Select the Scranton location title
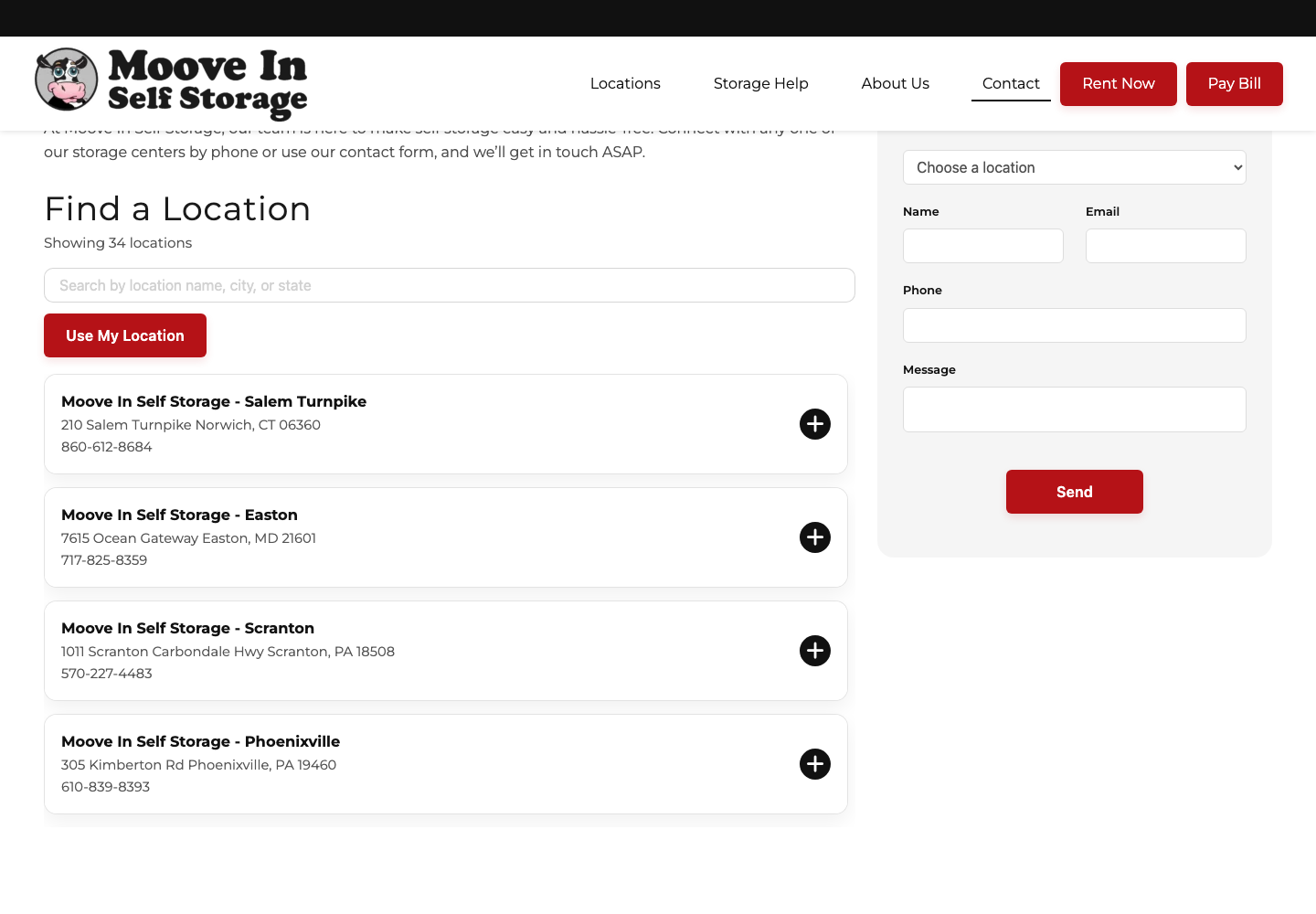This screenshot has width=1316, height=914. pos(187,628)
